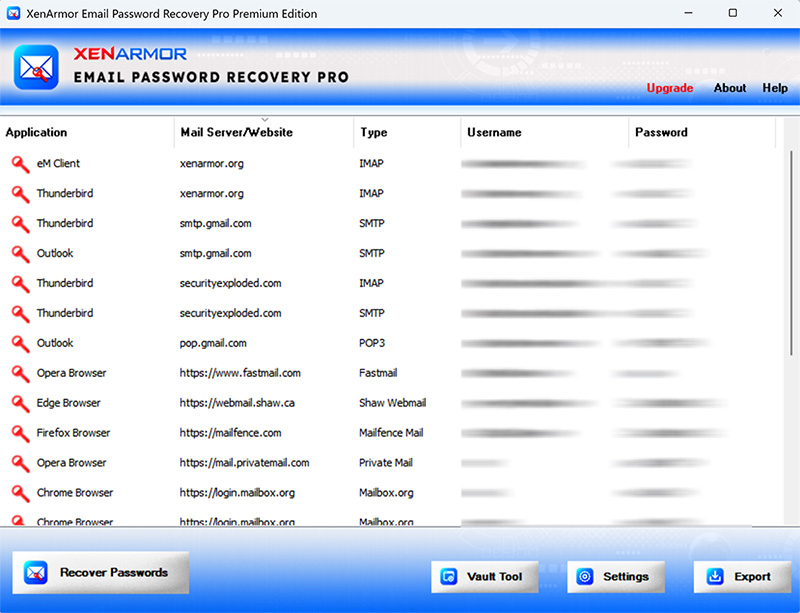800x613 pixels.
Task: Click the Settings gear icon
Action: [585, 577]
